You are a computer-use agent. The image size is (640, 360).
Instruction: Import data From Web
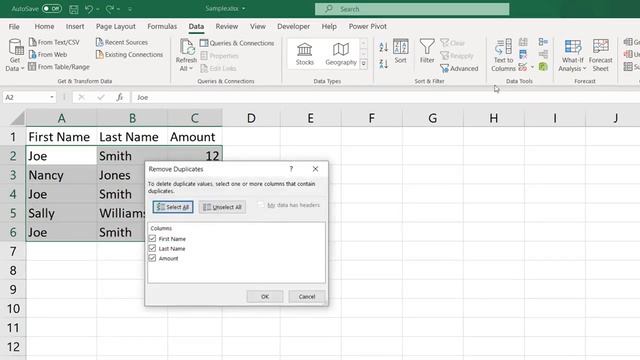(48, 54)
